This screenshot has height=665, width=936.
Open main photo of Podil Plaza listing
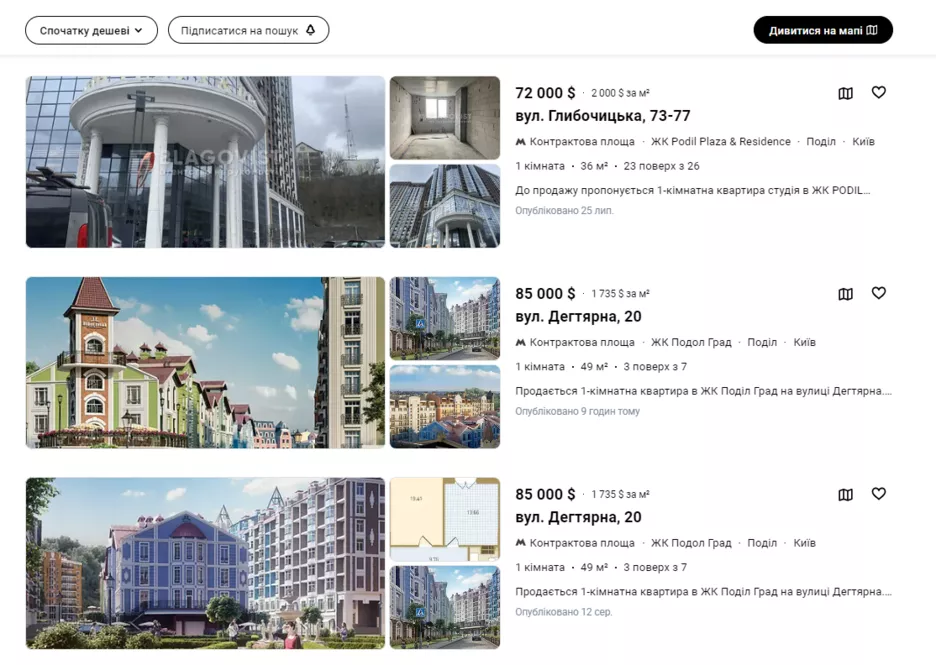[205, 162]
